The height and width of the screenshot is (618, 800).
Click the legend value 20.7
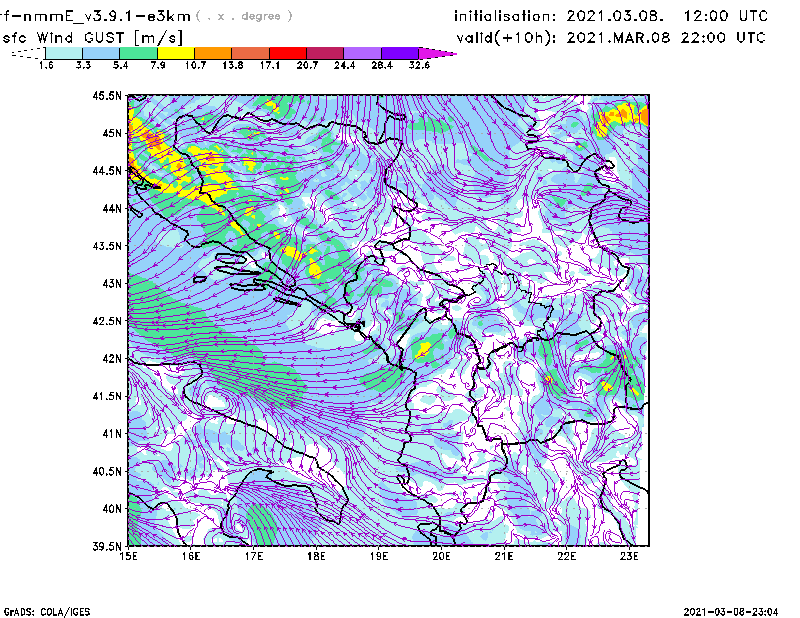point(307,65)
